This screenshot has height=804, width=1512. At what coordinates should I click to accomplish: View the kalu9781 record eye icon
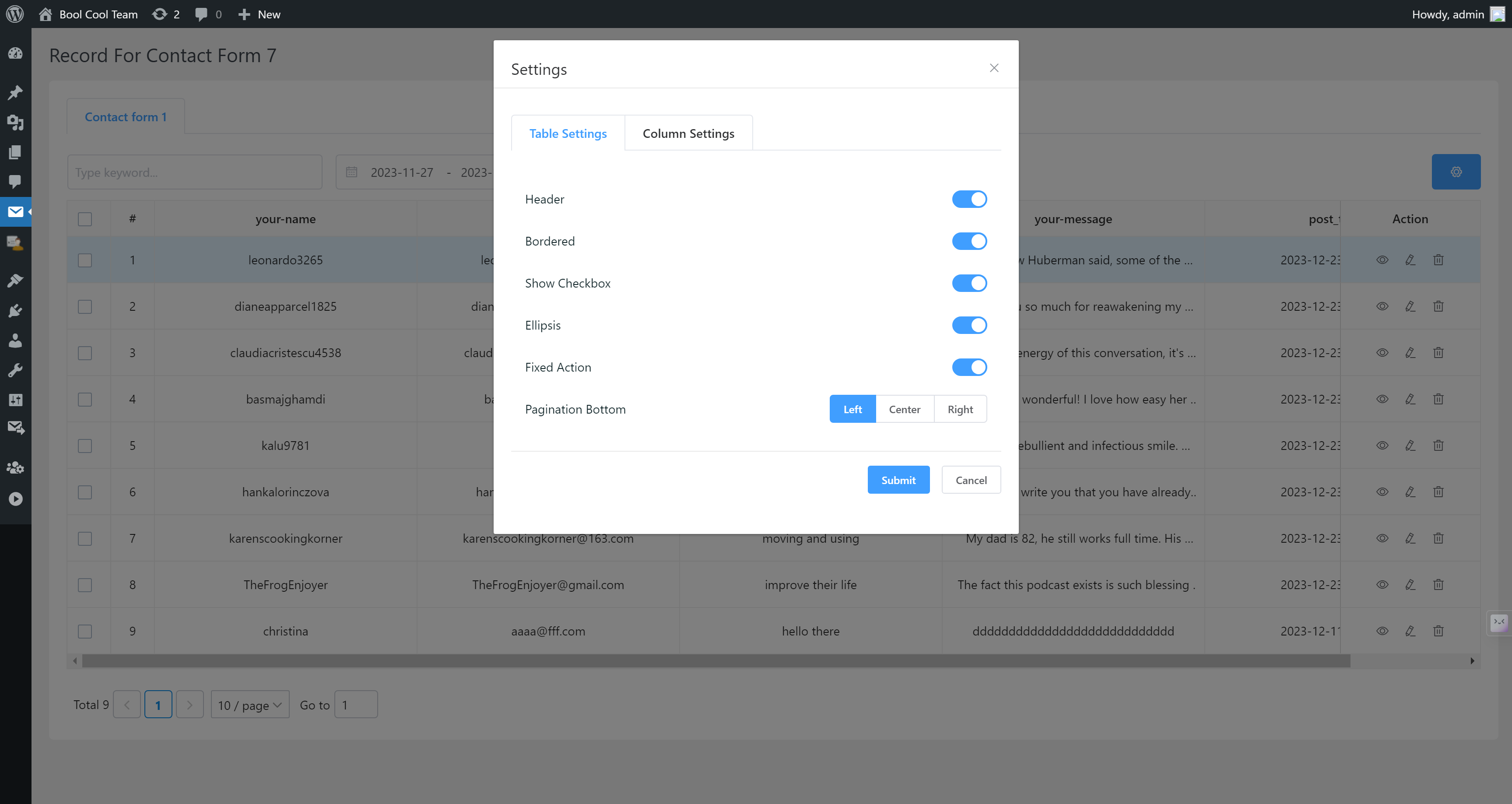1382,446
